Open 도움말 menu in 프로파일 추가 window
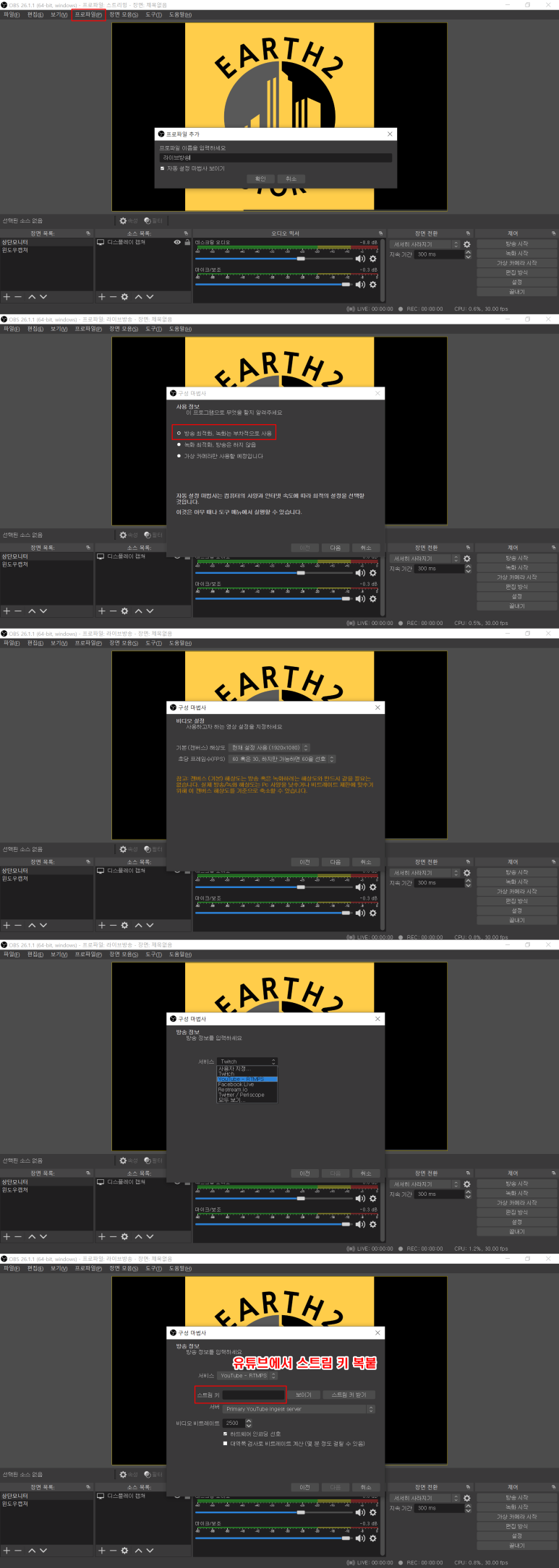The image size is (559, 1568). click(180, 14)
